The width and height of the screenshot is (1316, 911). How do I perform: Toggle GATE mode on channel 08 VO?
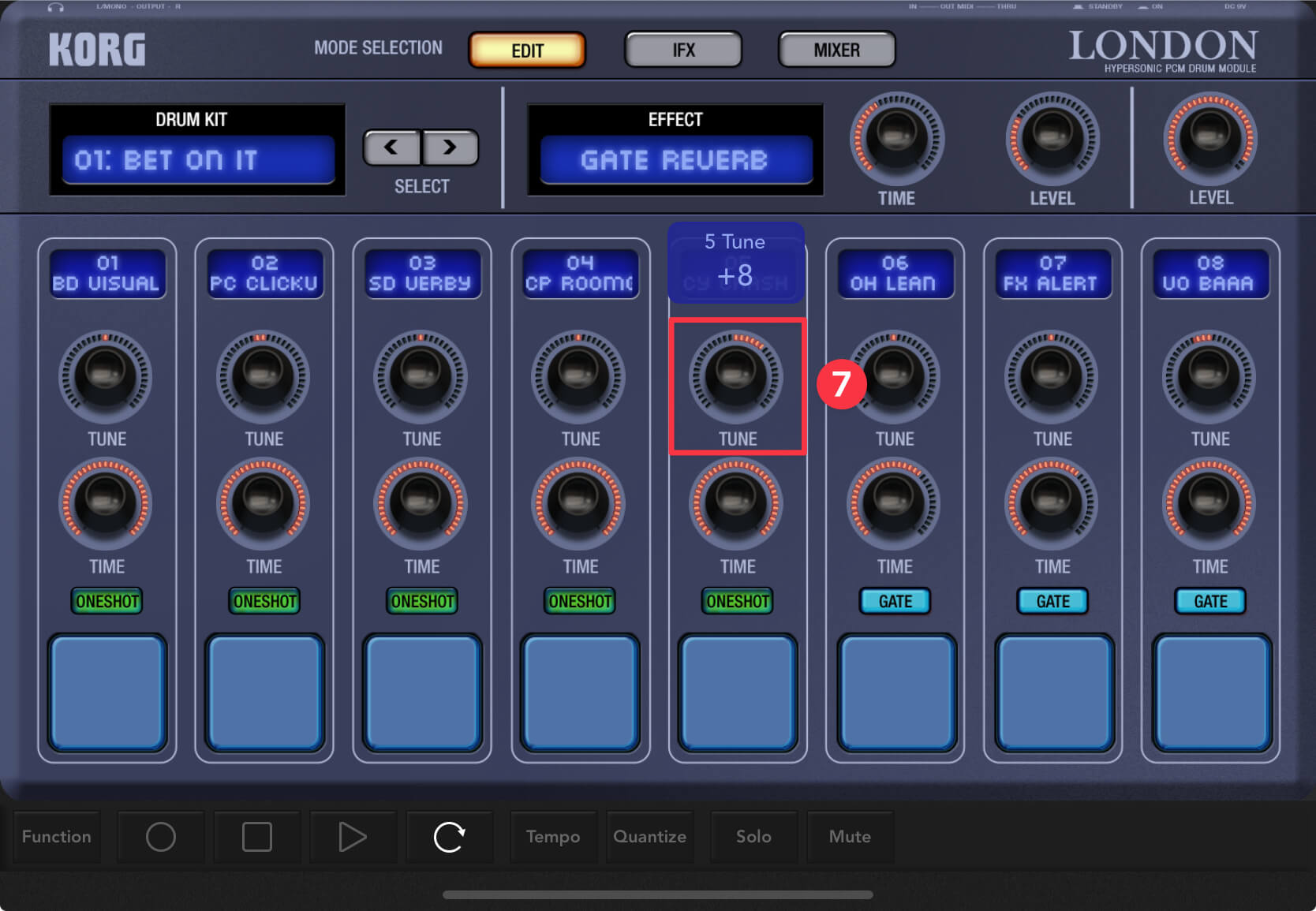(1210, 601)
